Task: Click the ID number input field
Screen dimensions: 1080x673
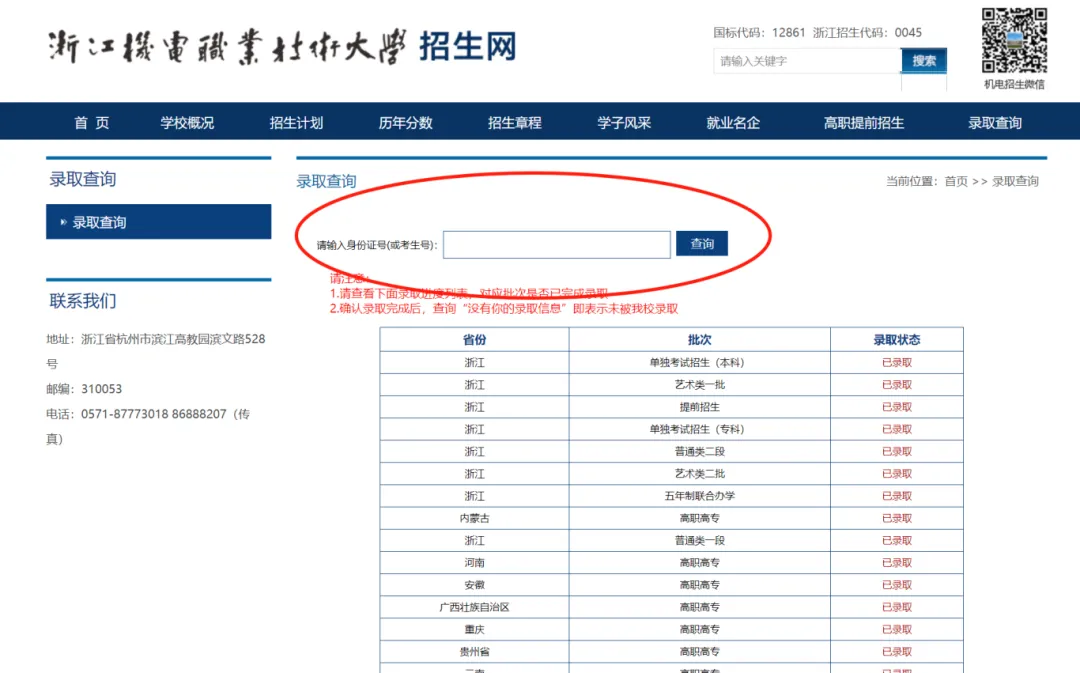Action: [x=556, y=245]
